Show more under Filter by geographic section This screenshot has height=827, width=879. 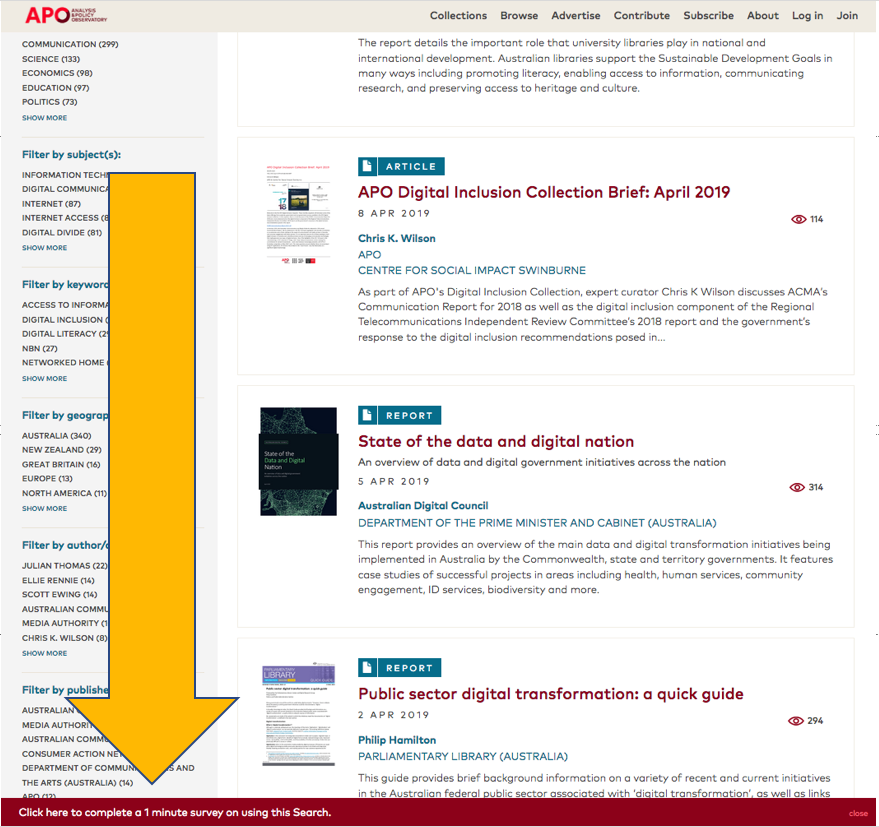(45, 508)
